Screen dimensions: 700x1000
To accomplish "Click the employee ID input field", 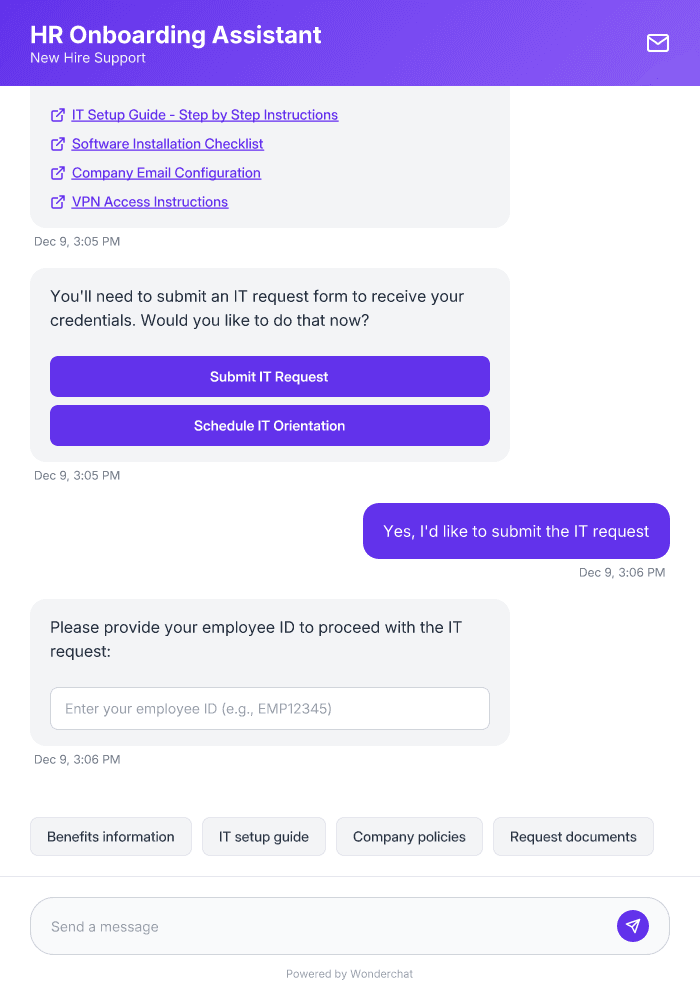I will tap(269, 708).
